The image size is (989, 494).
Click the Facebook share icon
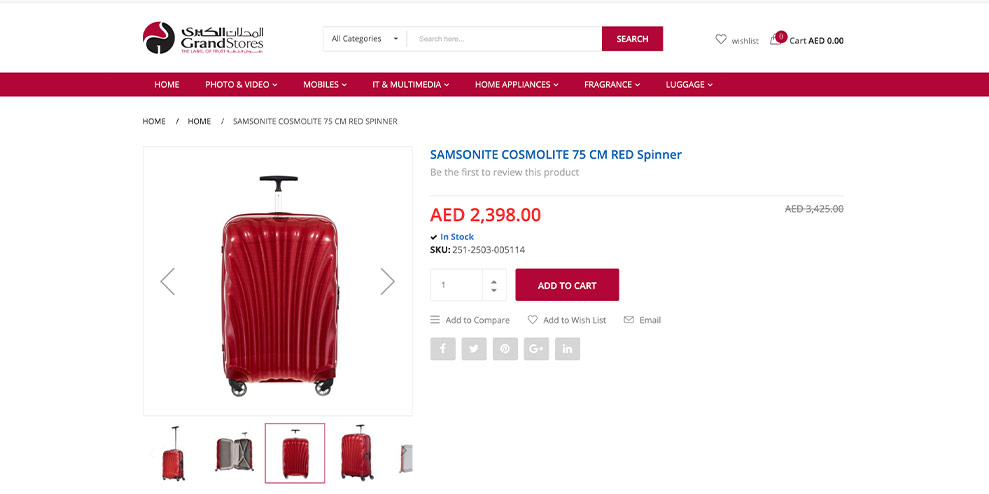tap(443, 349)
